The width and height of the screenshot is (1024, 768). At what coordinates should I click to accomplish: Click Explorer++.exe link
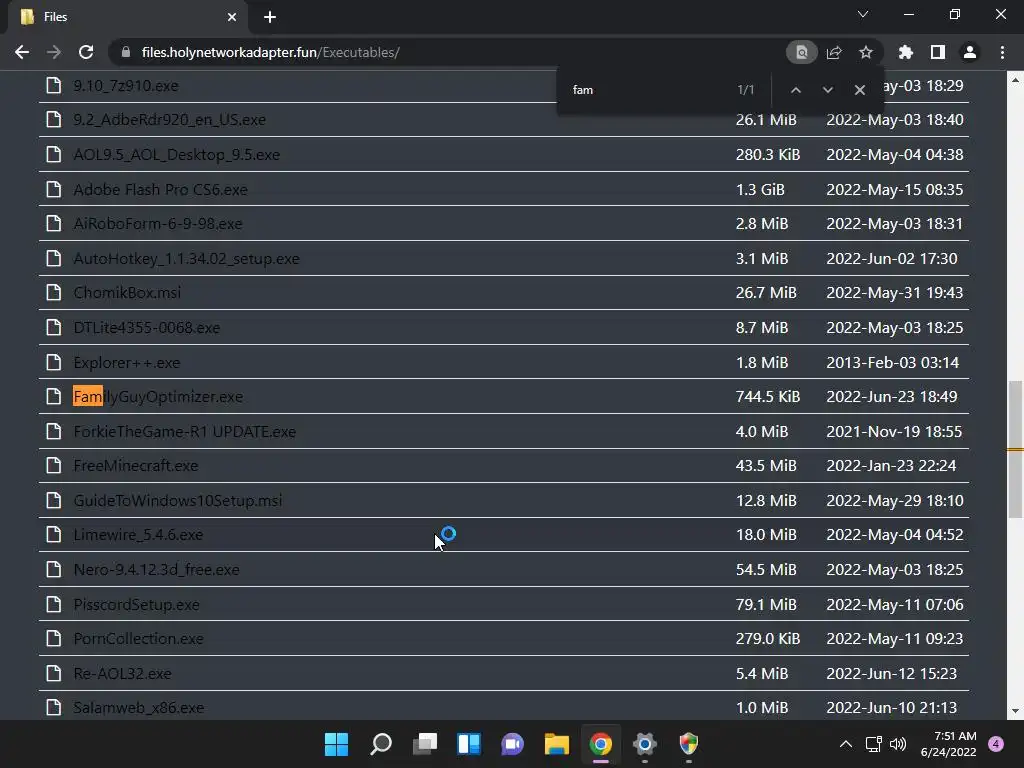[127, 362]
